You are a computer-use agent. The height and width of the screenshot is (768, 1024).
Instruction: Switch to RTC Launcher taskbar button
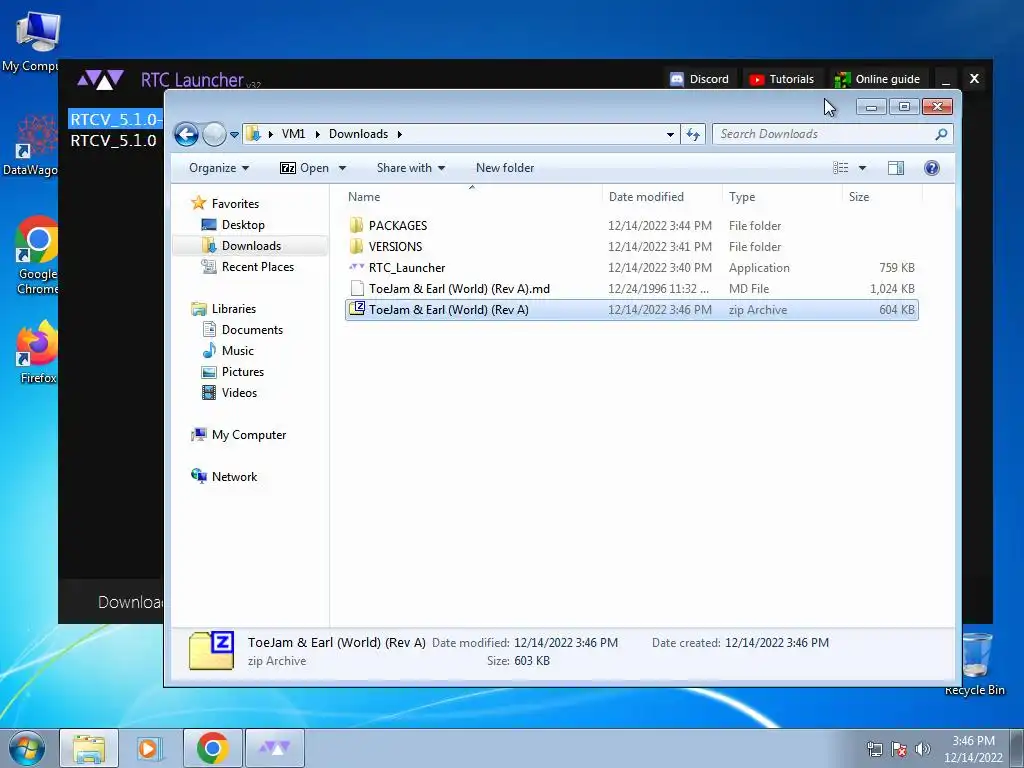(275, 748)
